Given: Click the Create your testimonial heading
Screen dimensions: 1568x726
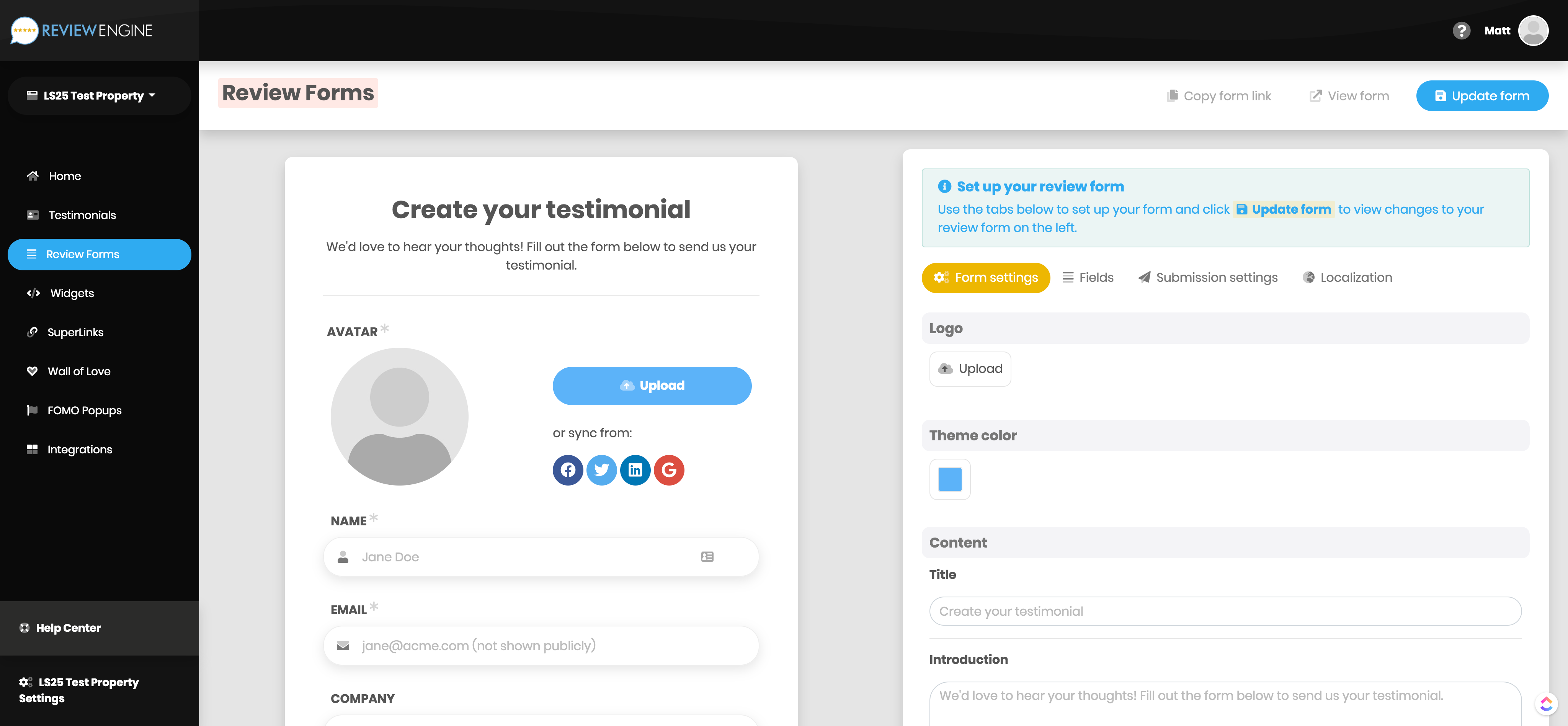Looking at the screenshot, I should coord(541,209).
